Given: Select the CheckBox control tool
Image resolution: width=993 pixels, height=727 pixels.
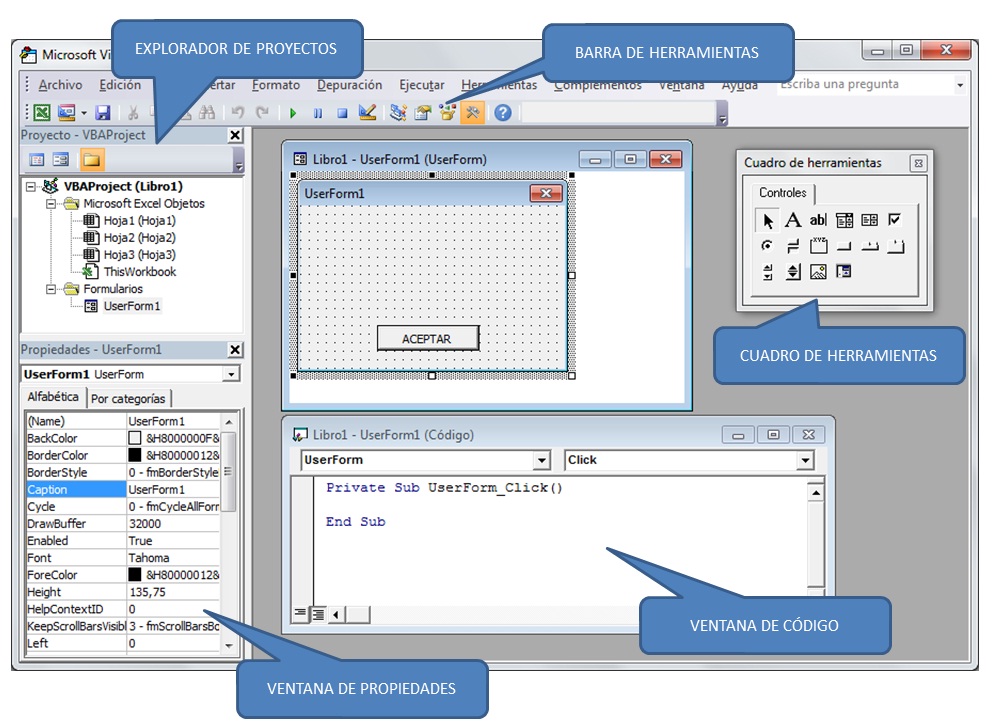Looking at the screenshot, I should (894, 220).
